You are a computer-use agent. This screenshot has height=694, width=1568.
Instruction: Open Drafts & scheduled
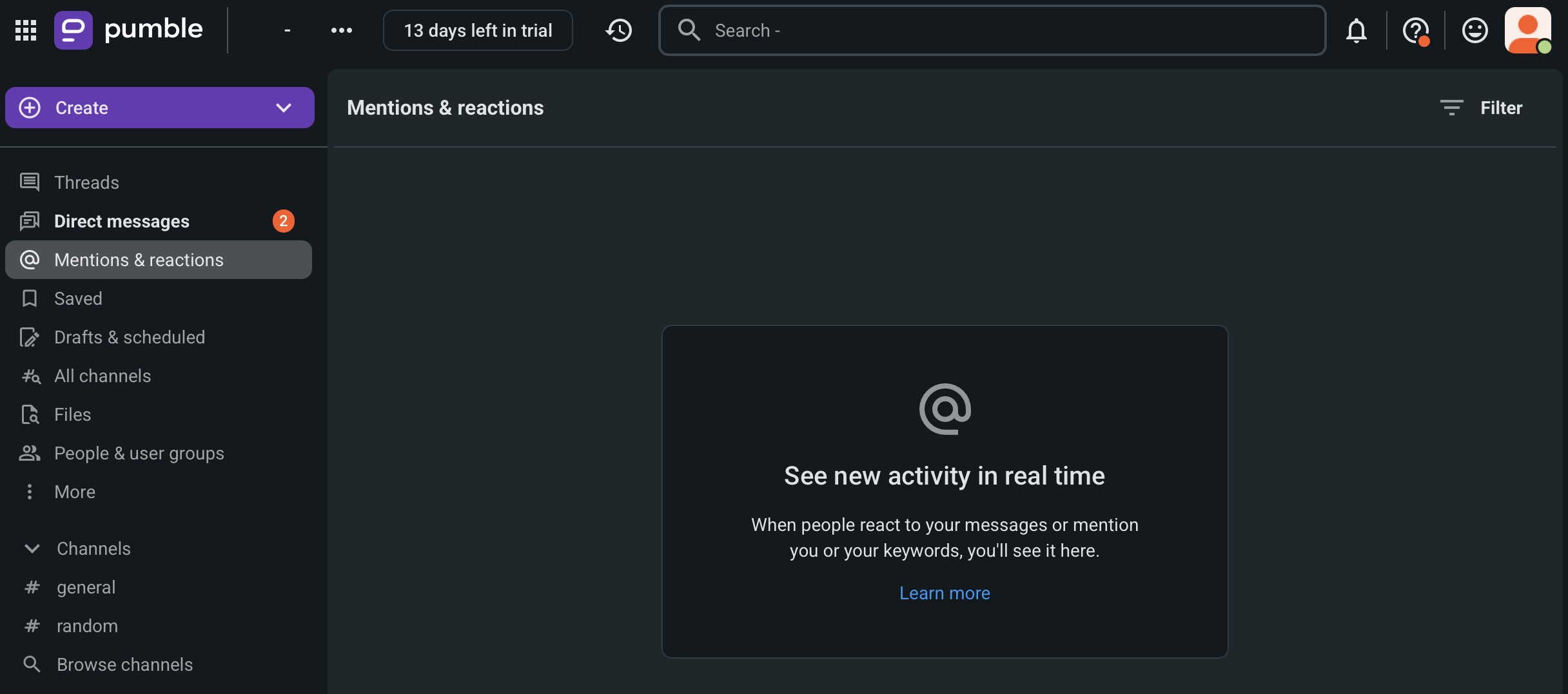pos(128,337)
